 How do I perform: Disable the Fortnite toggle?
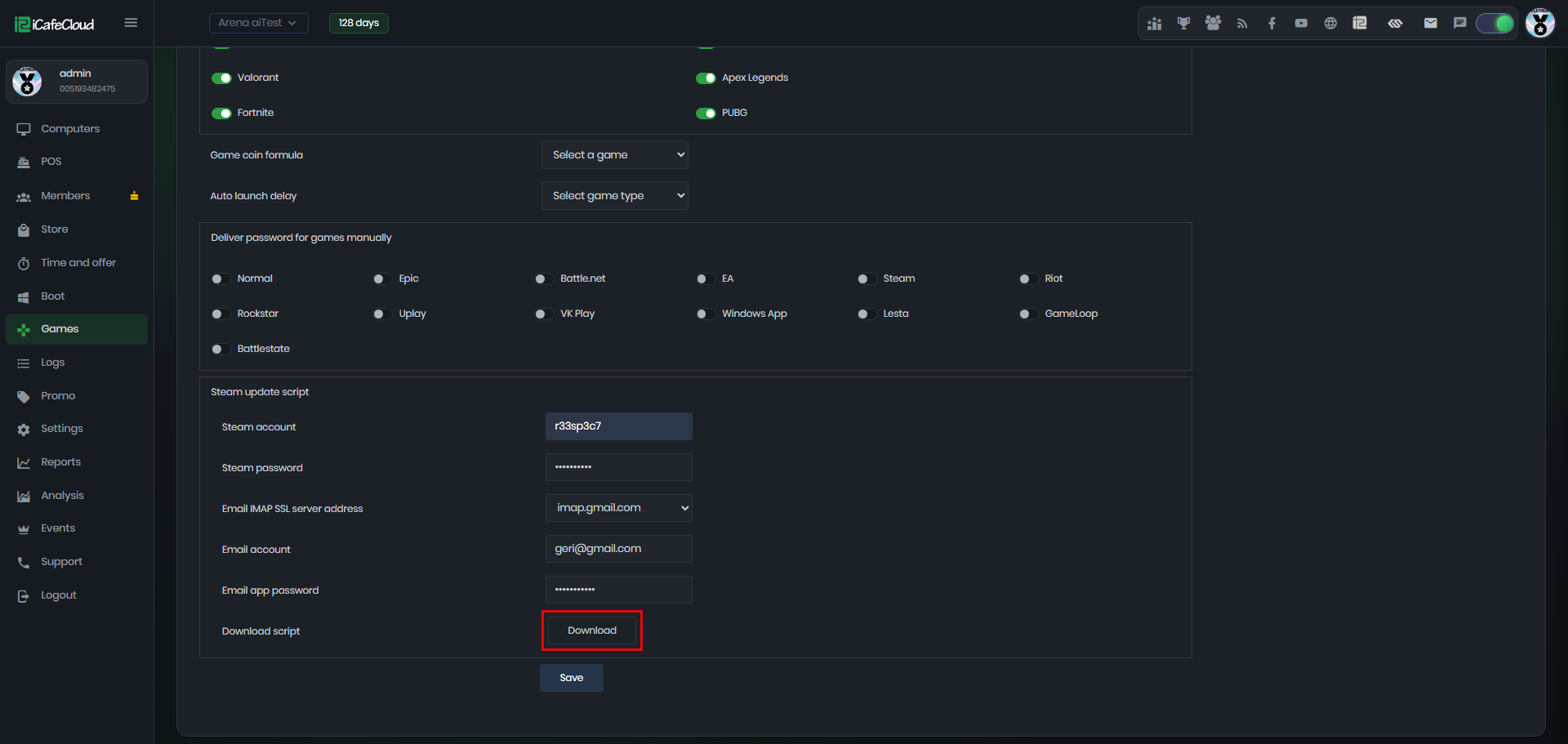click(221, 114)
